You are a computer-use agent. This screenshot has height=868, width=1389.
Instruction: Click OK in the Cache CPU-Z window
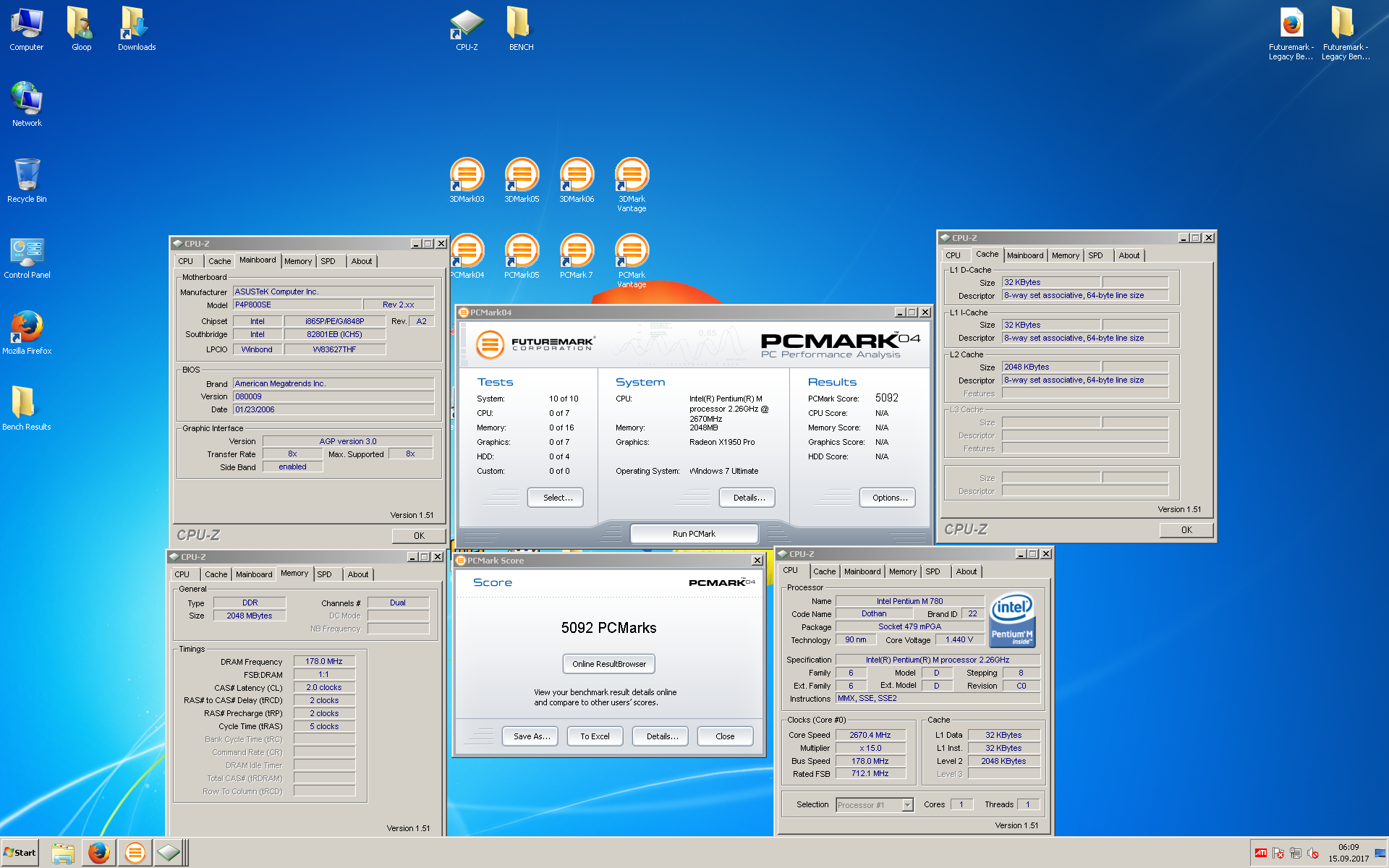tap(1186, 530)
